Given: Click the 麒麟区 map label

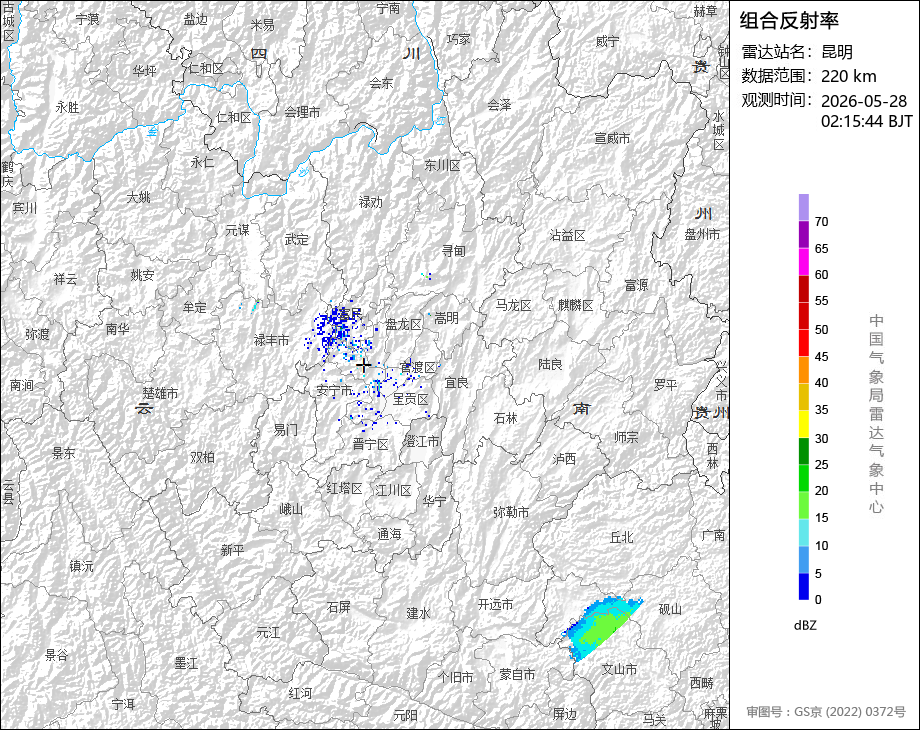Looking at the screenshot, I should [x=576, y=305].
